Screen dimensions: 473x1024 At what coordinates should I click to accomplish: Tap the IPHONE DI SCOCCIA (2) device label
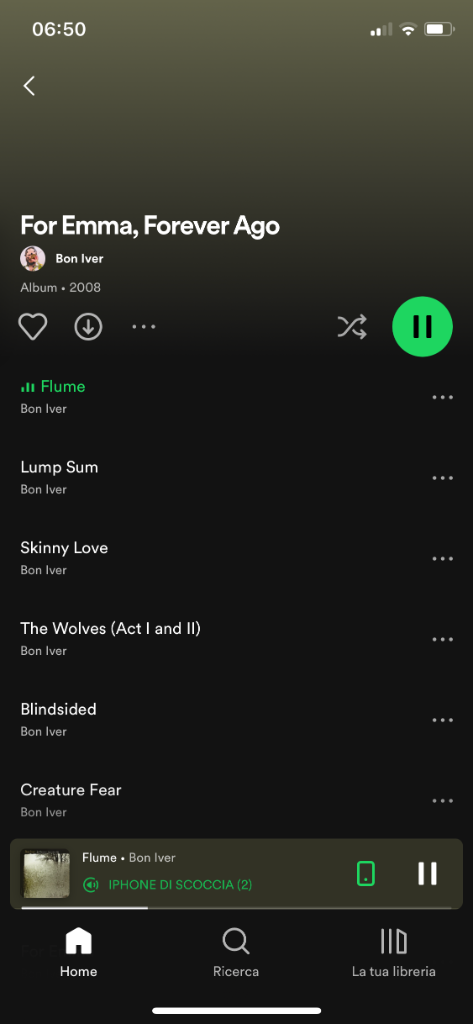180,885
